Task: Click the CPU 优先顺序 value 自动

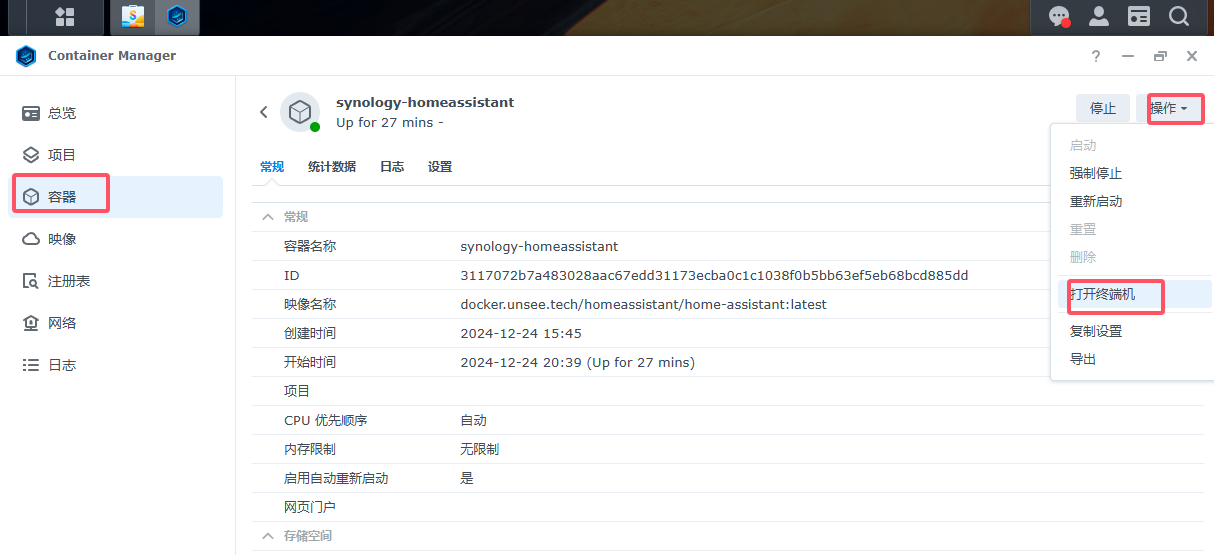Action: [473, 420]
